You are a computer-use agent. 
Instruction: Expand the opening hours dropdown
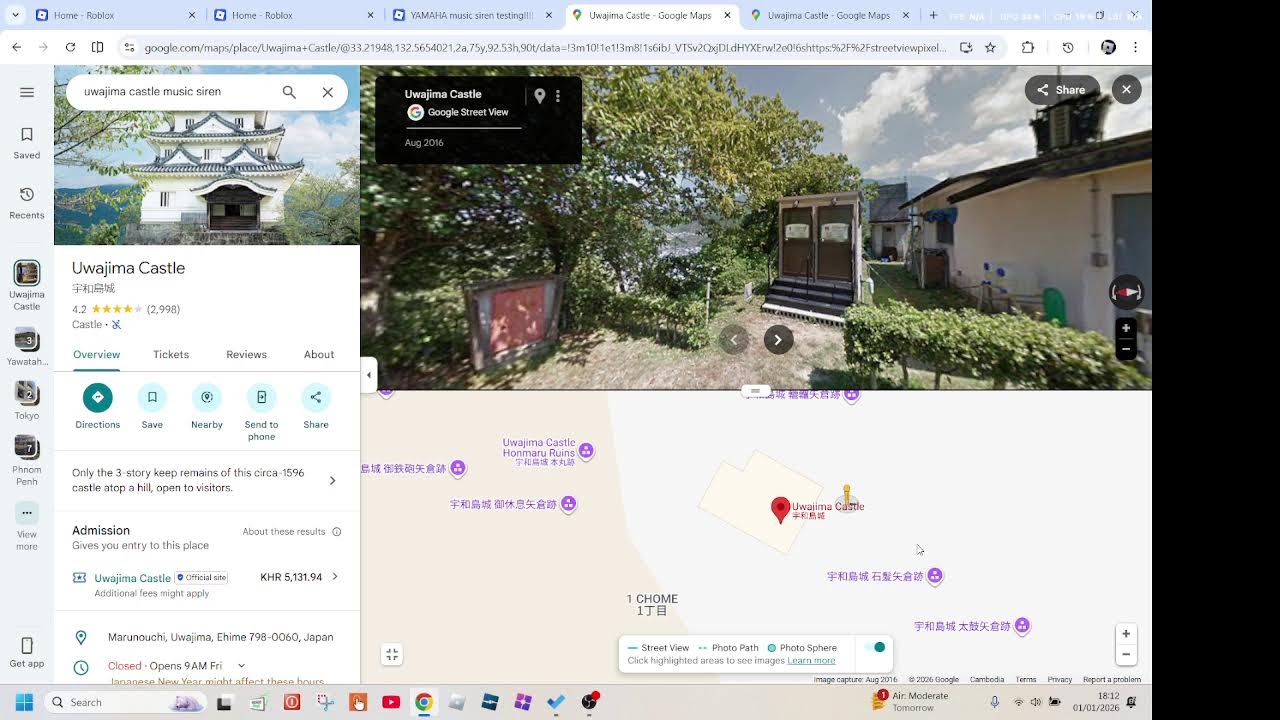[x=241, y=665]
